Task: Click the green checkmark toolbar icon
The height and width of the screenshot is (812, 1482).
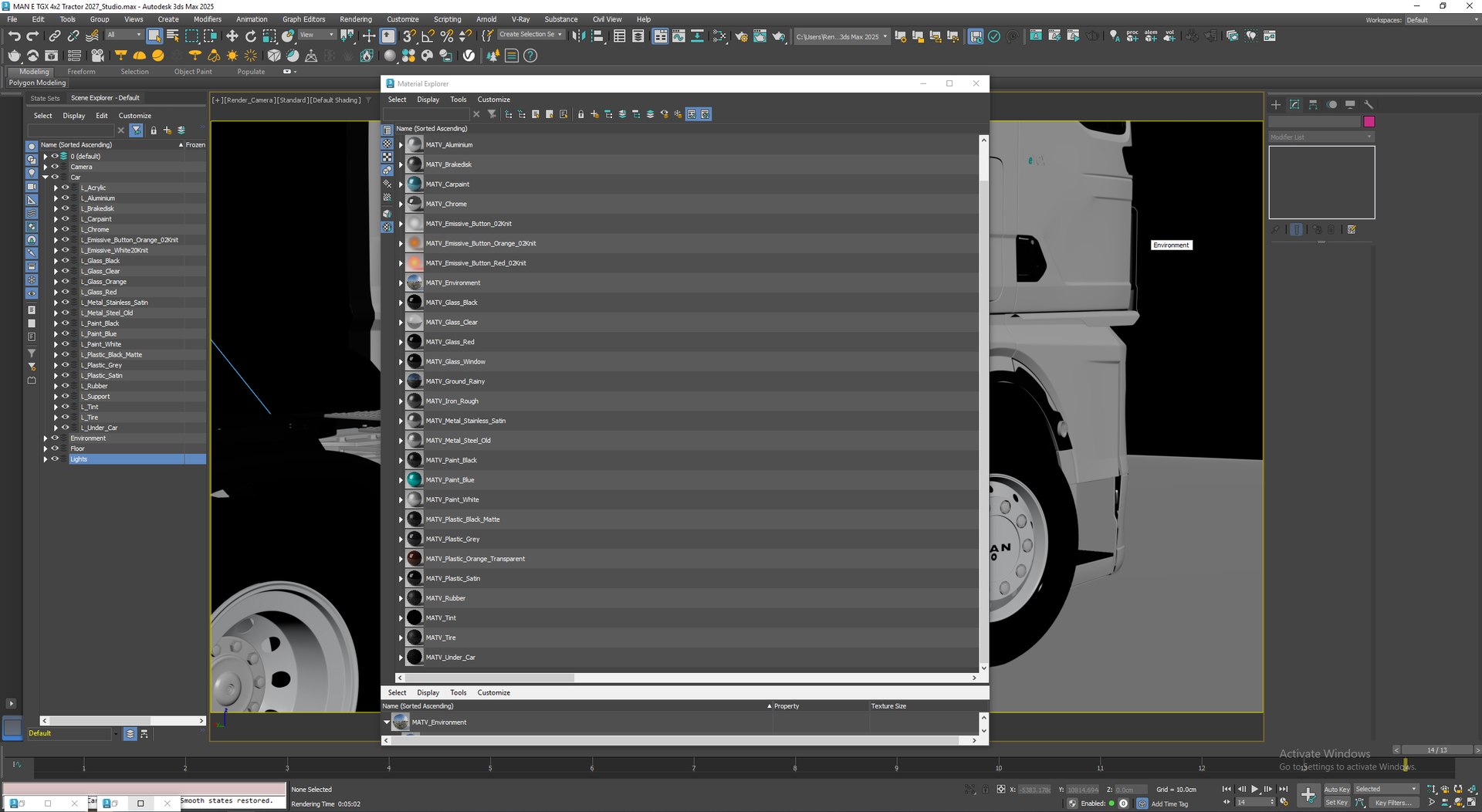Action: click(994, 36)
